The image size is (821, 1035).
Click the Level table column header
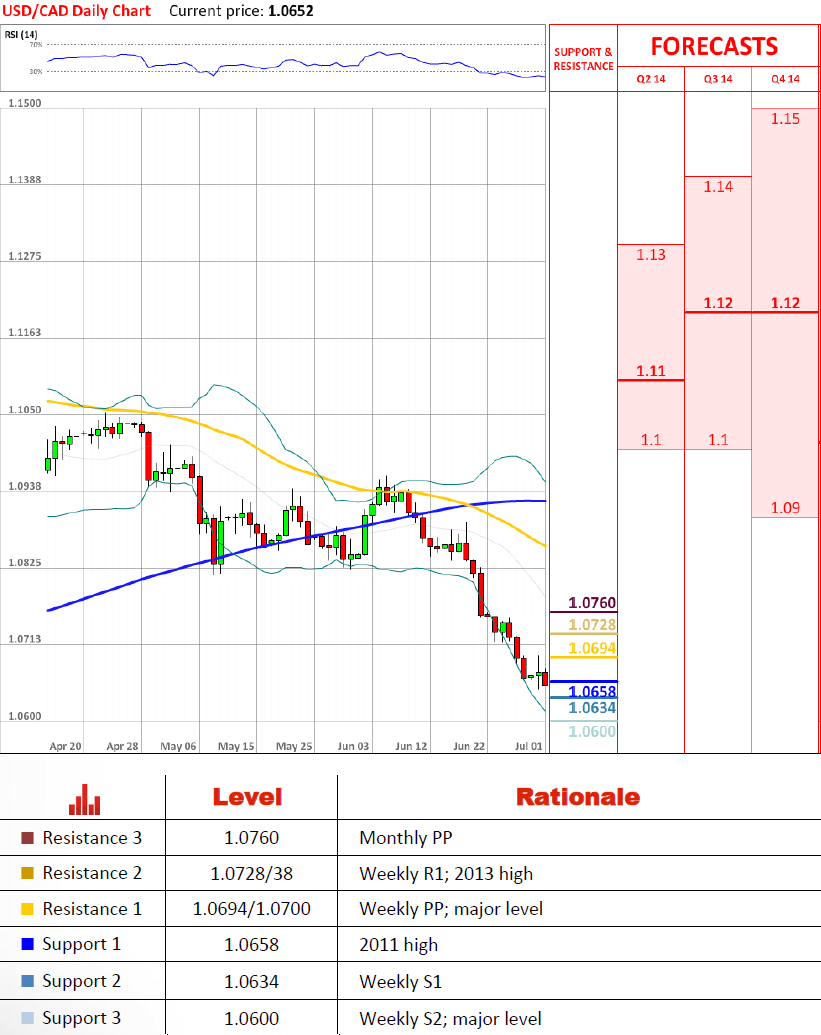point(247,797)
